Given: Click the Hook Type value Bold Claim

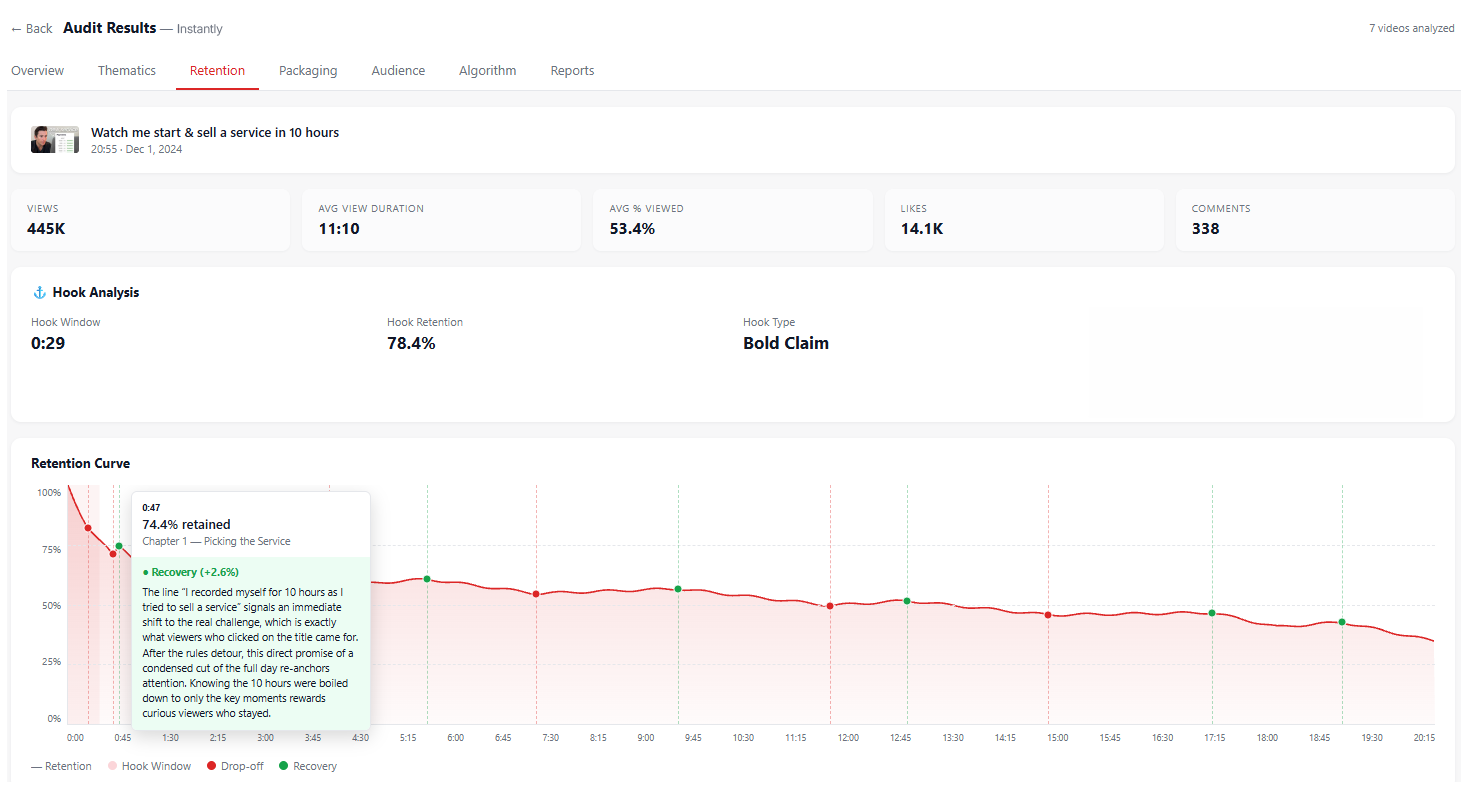Looking at the screenshot, I should pos(786,344).
